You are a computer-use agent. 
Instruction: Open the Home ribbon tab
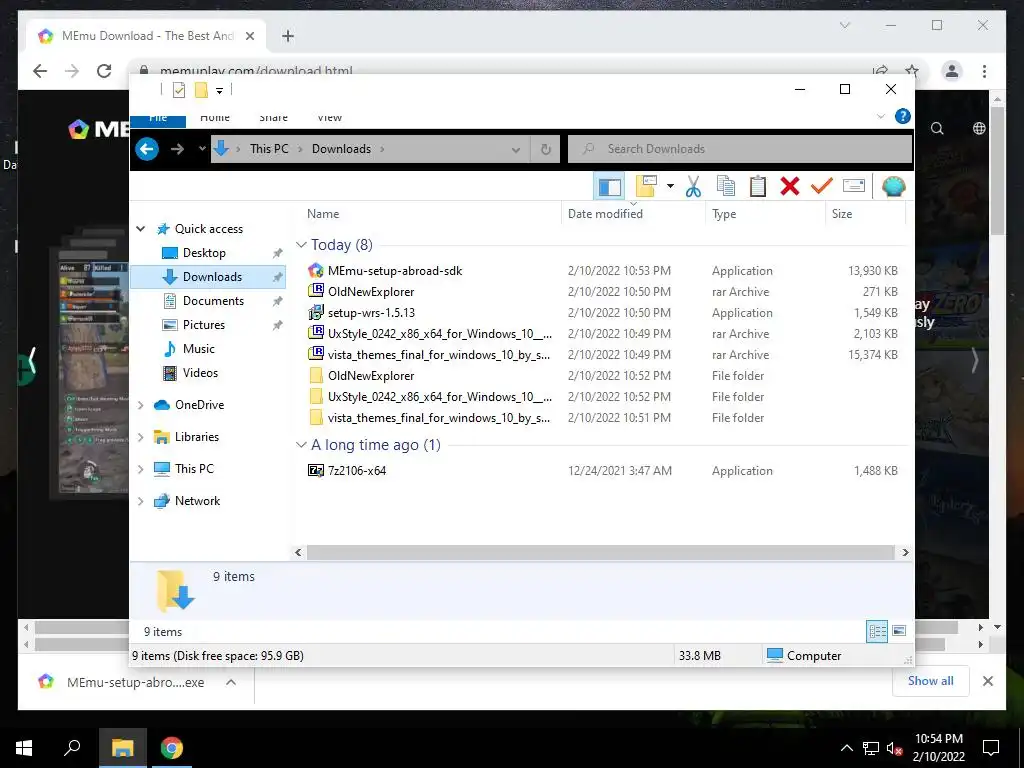(215, 118)
